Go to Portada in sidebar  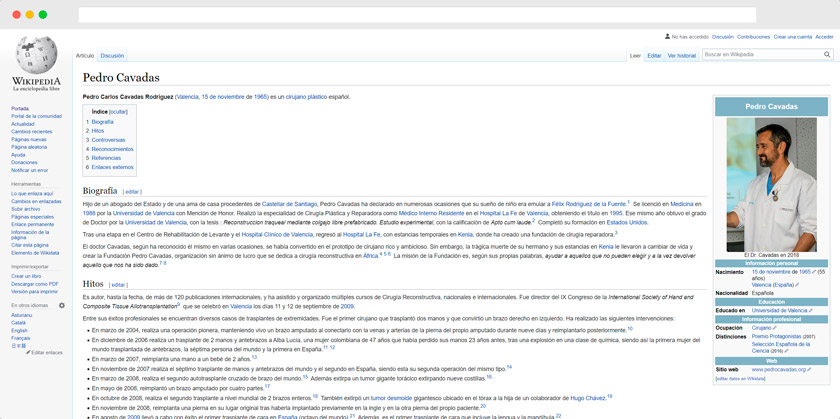(20, 109)
